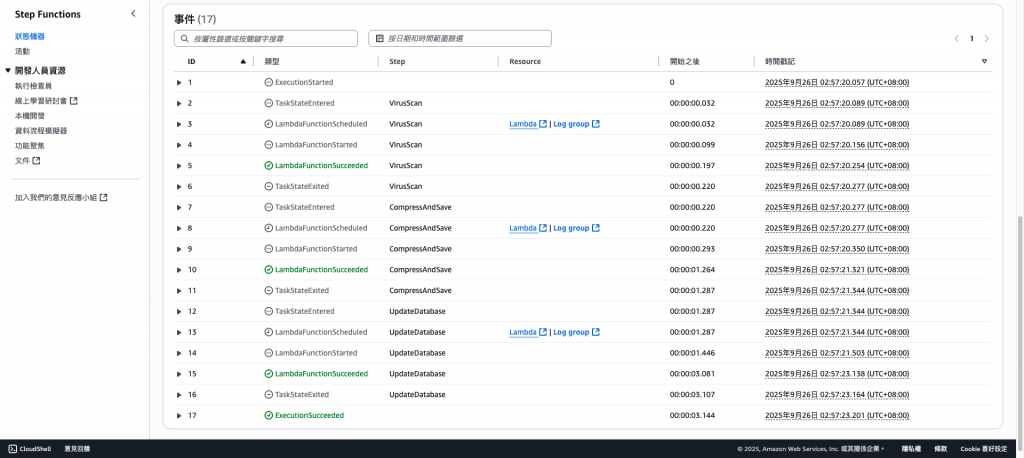Image resolution: width=1024 pixels, height=458 pixels.
Task: Open Cookie 喜好設定 in footer
Action: 984,449
